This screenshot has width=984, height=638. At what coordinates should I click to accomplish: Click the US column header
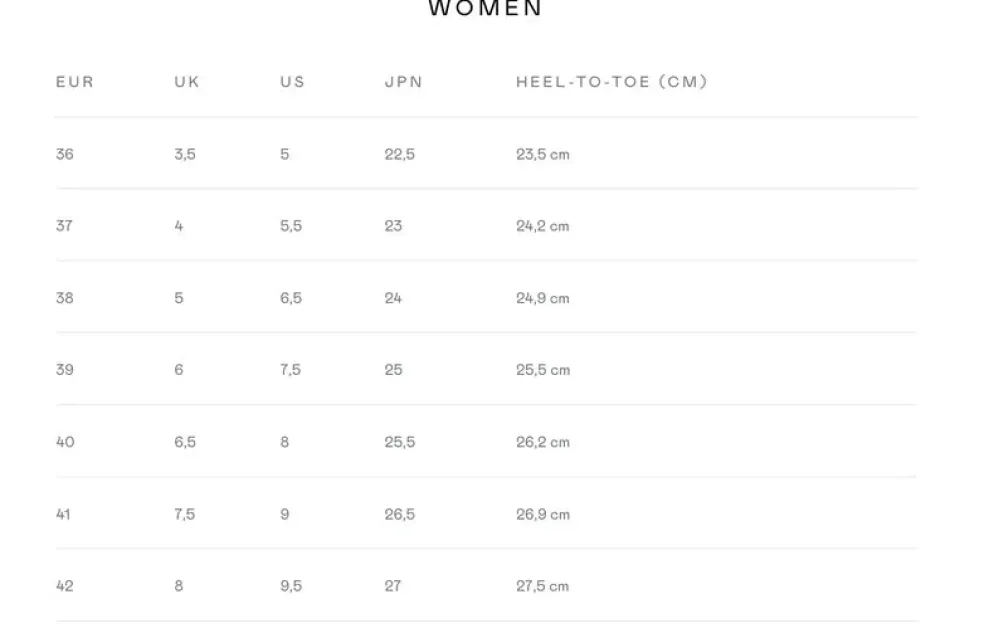click(292, 82)
